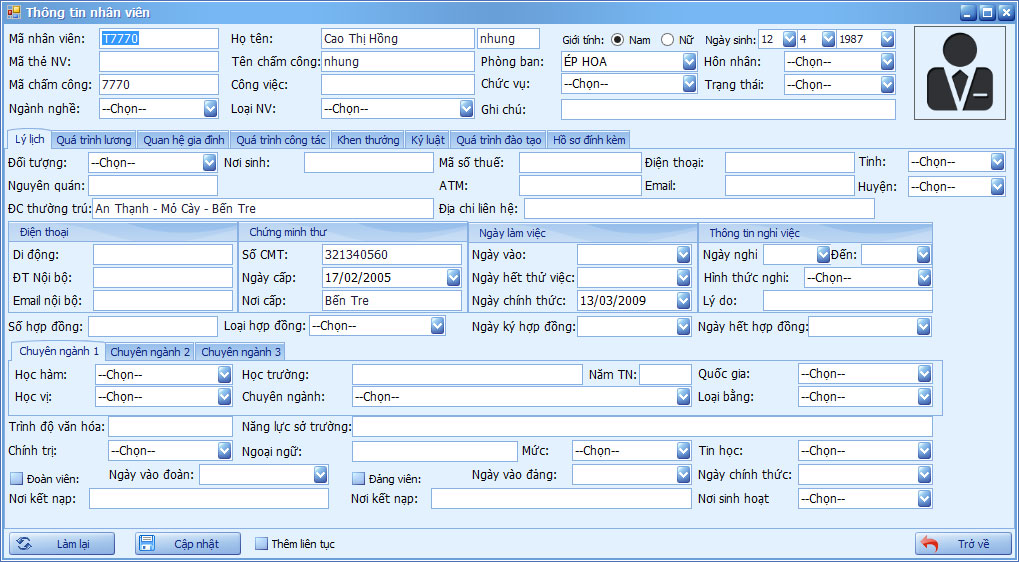Open the Phòng ban dropdown
The image size is (1019, 562).
689,62
